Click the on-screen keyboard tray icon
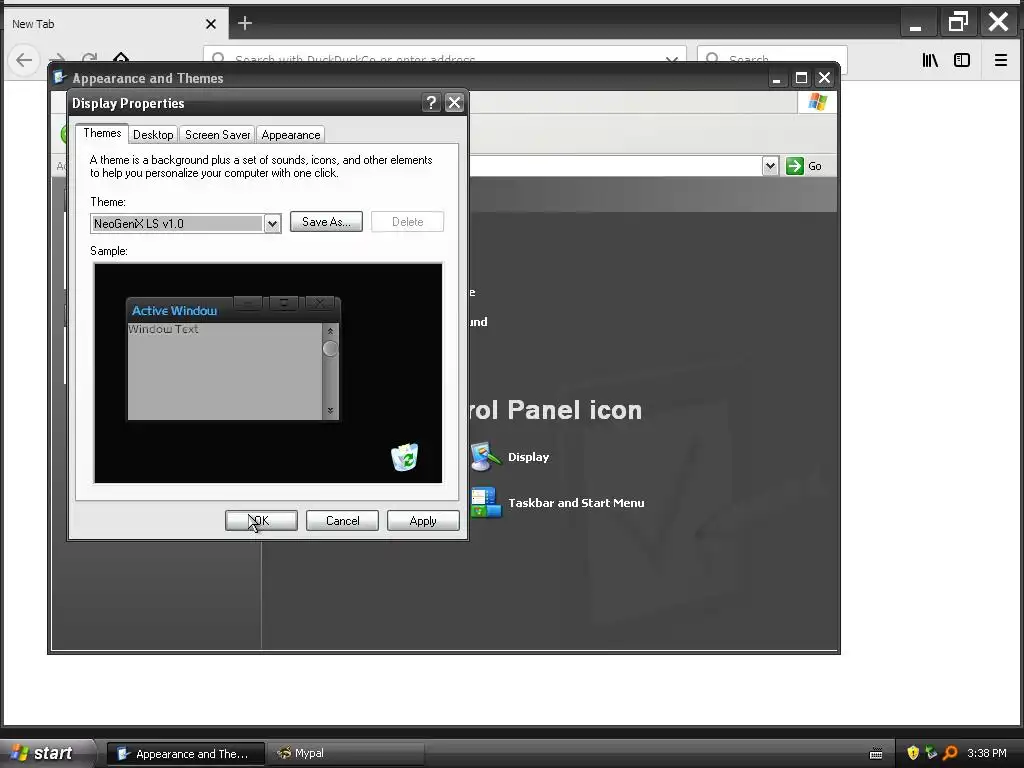Screen dimensions: 1024x768 click(876, 754)
